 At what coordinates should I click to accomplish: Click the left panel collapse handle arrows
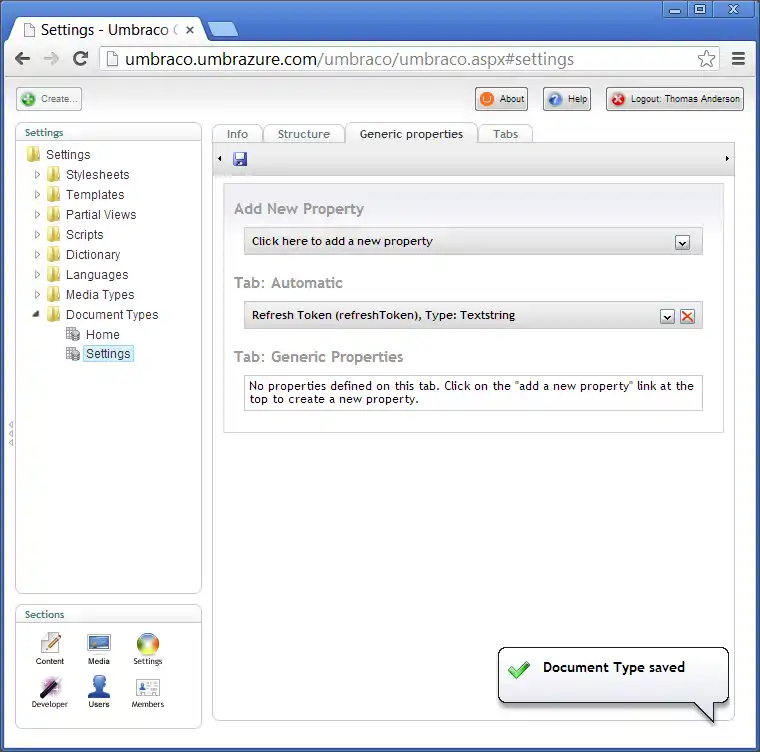tap(11, 433)
